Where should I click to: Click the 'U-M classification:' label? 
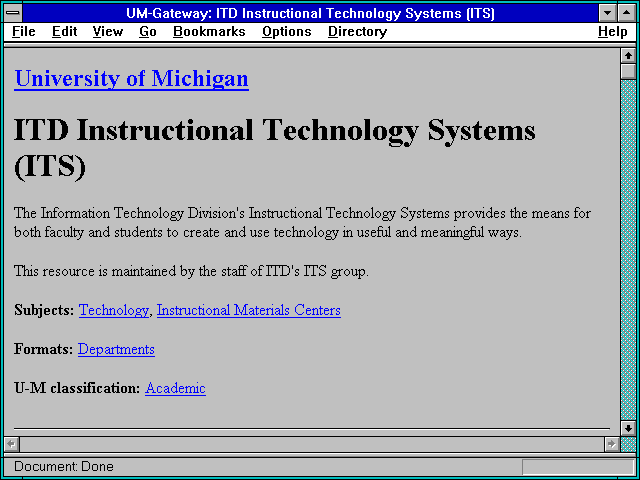pyautogui.click(x=77, y=388)
